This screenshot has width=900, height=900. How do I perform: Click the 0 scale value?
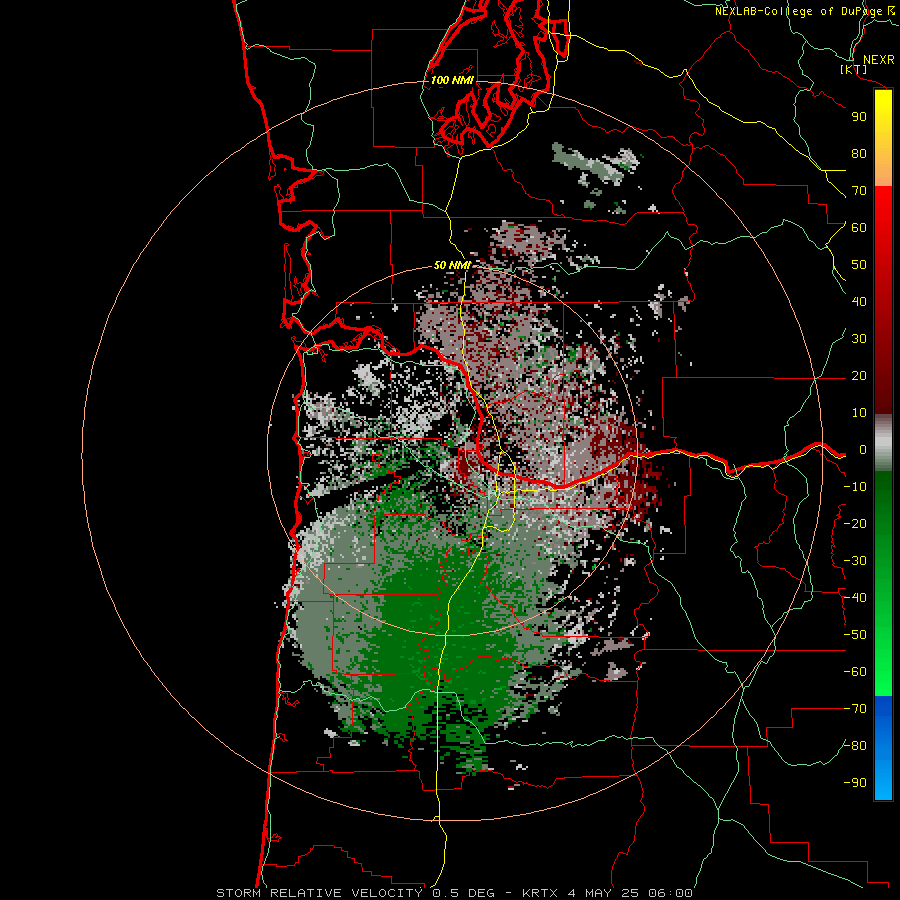click(863, 450)
